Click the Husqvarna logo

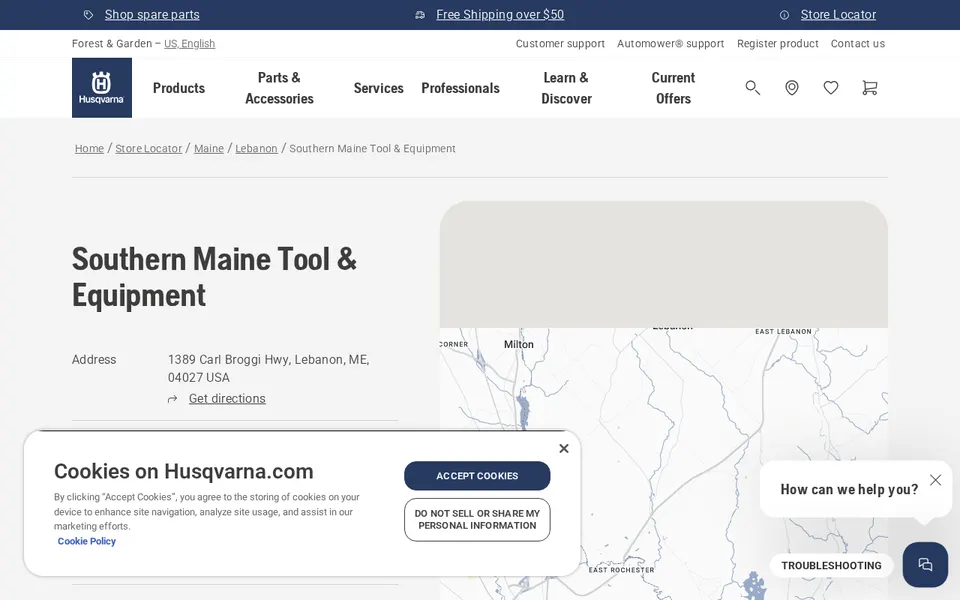click(102, 88)
